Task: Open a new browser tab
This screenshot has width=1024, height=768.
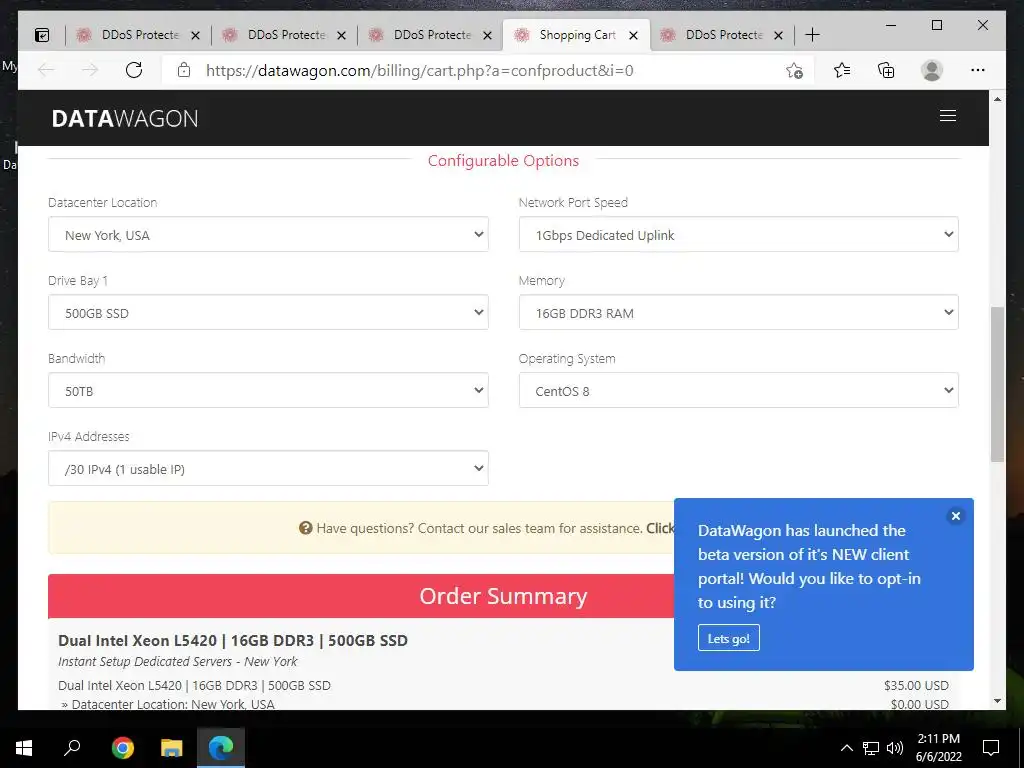Action: pyautogui.click(x=812, y=35)
